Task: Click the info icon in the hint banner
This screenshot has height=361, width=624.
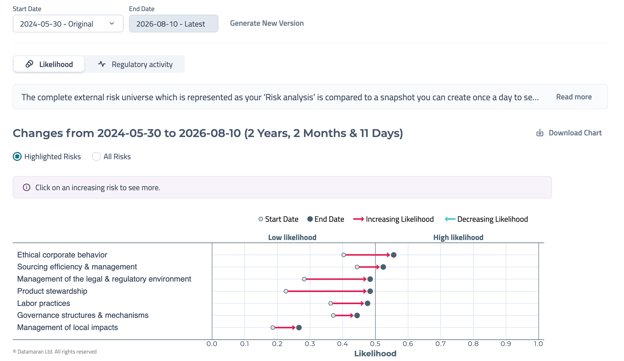Action: pyautogui.click(x=26, y=187)
